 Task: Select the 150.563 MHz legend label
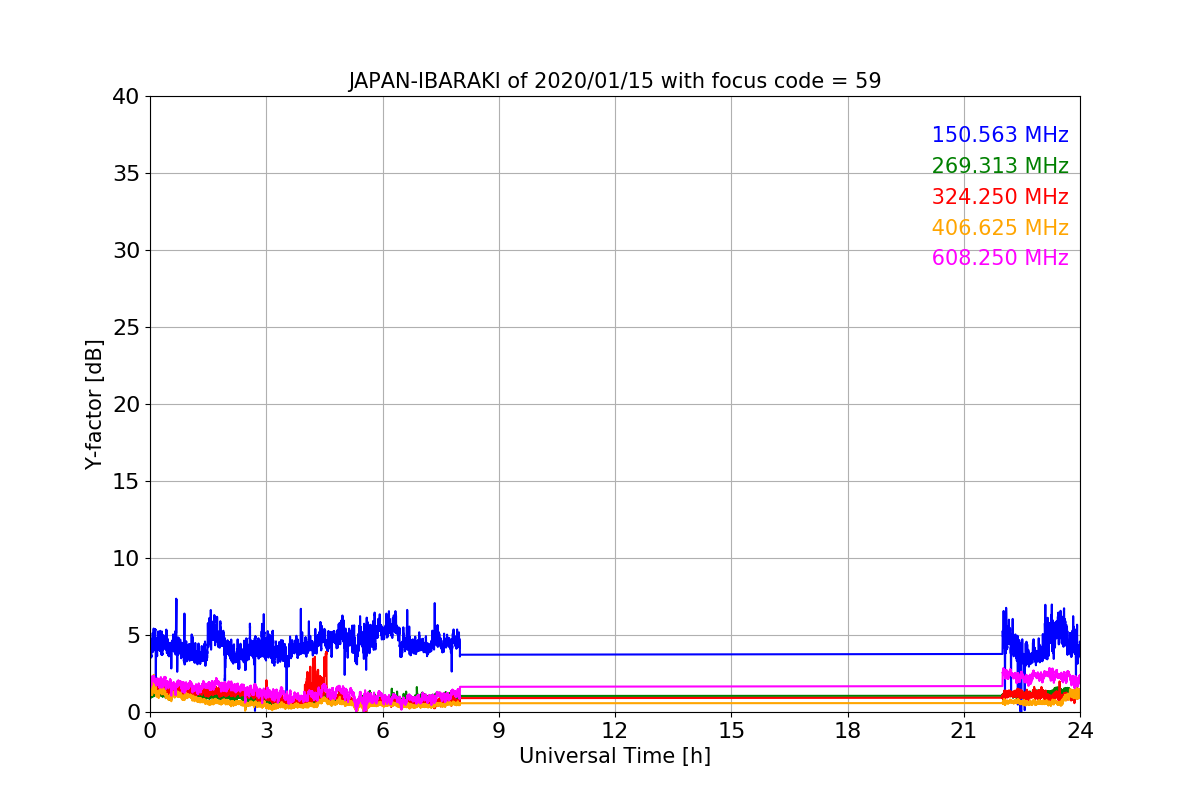[x=1000, y=135]
